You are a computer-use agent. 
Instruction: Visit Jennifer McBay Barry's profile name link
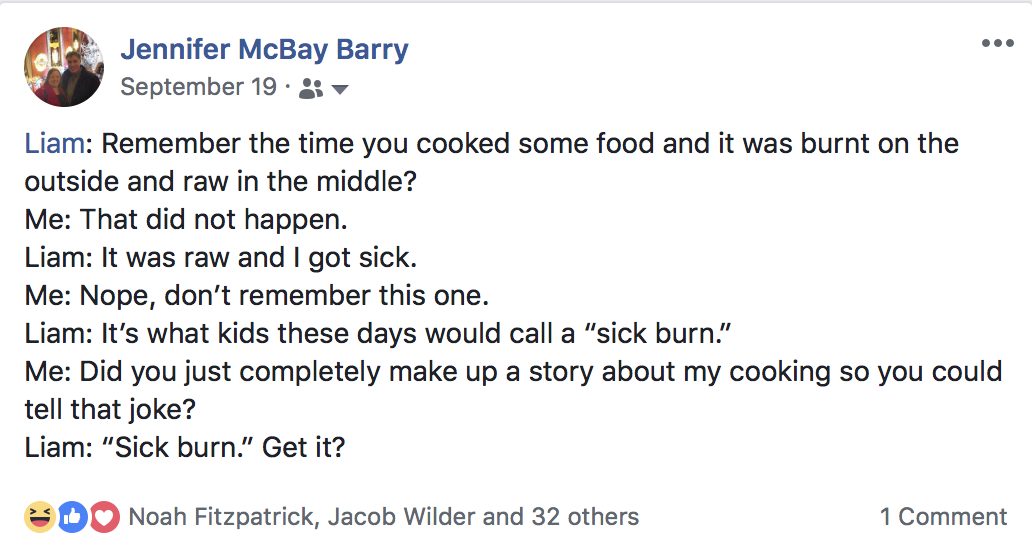click(264, 50)
